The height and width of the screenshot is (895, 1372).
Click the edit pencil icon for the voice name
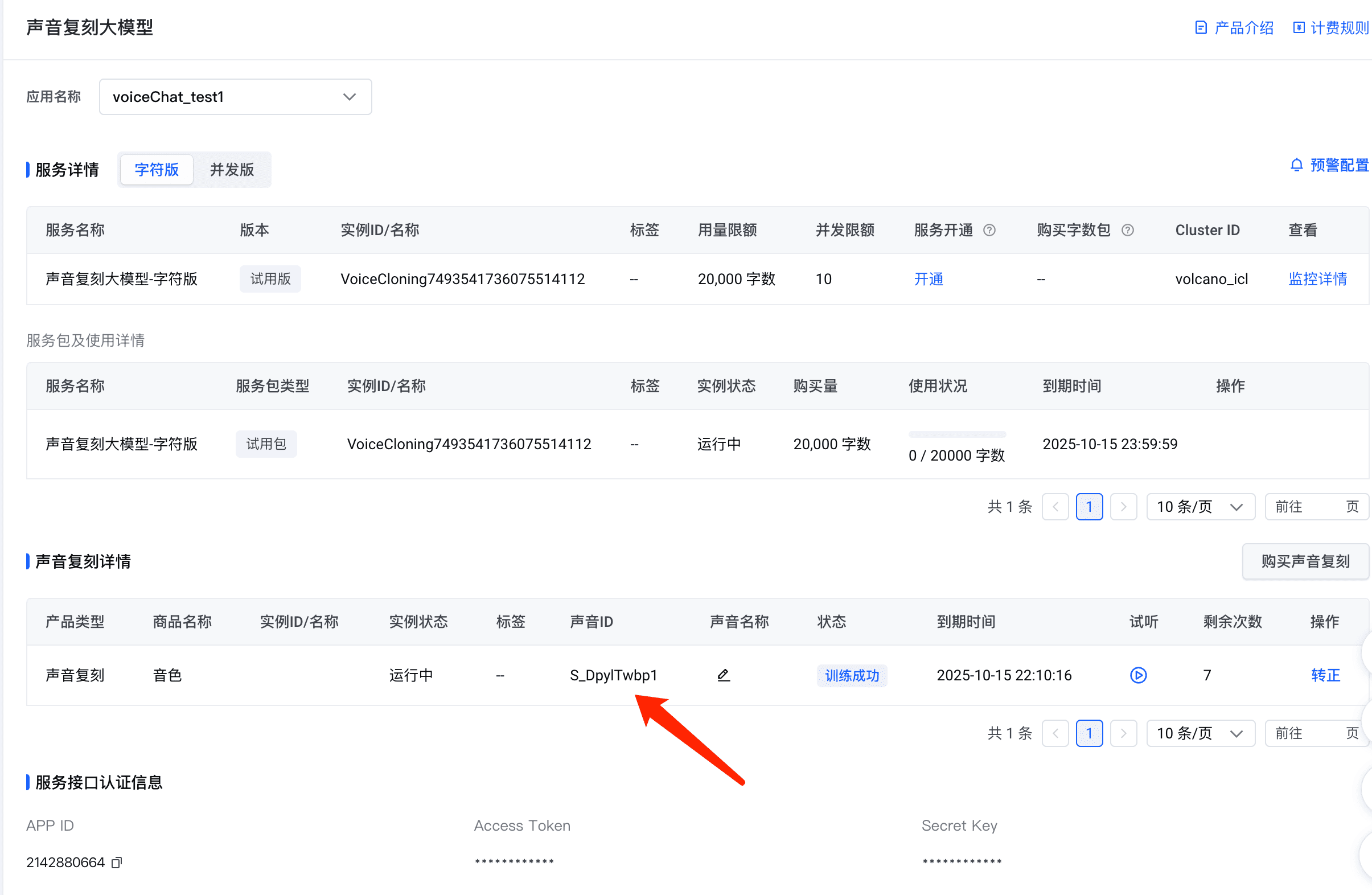pyautogui.click(x=724, y=675)
